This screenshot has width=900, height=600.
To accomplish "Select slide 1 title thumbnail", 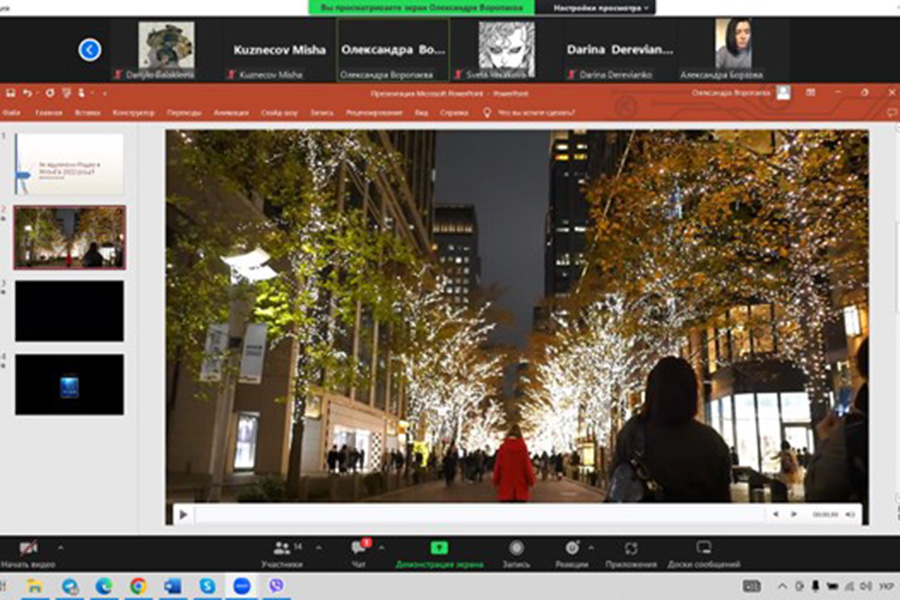I will coord(69,164).
